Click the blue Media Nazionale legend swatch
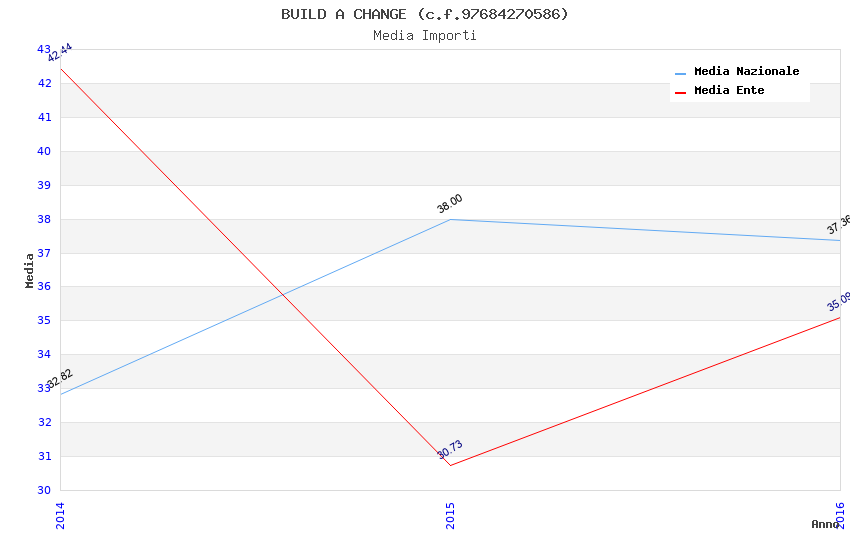 tap(681, 73)
